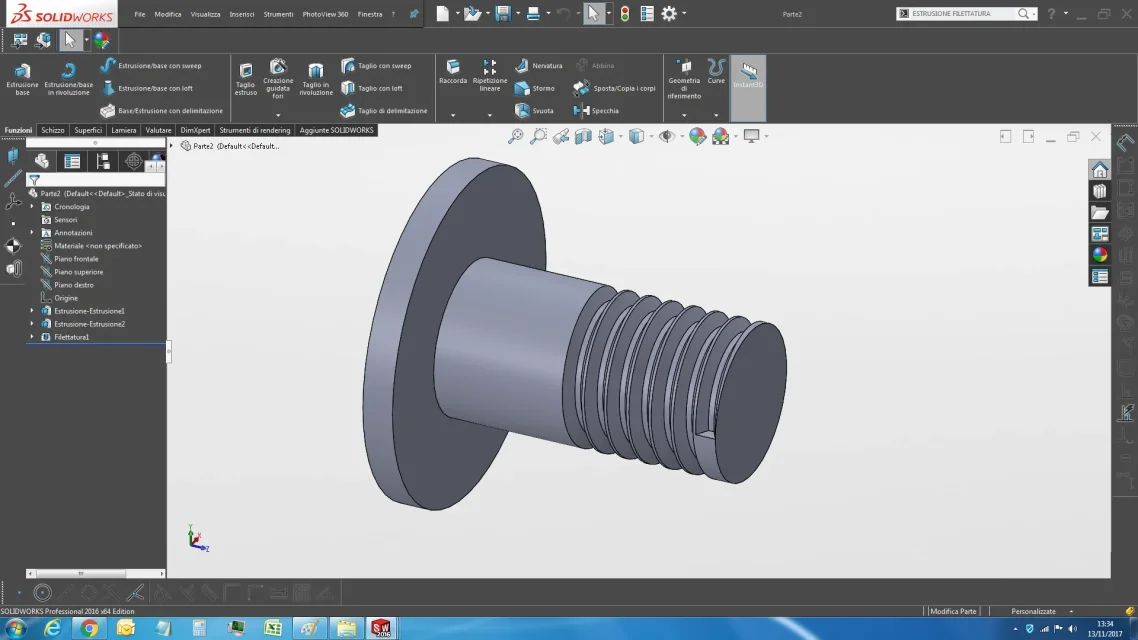The width and height of the screenshot is (1138, 640).
Task: Switch to Strumenti di rendering tab
Action: tap(255, 130)
